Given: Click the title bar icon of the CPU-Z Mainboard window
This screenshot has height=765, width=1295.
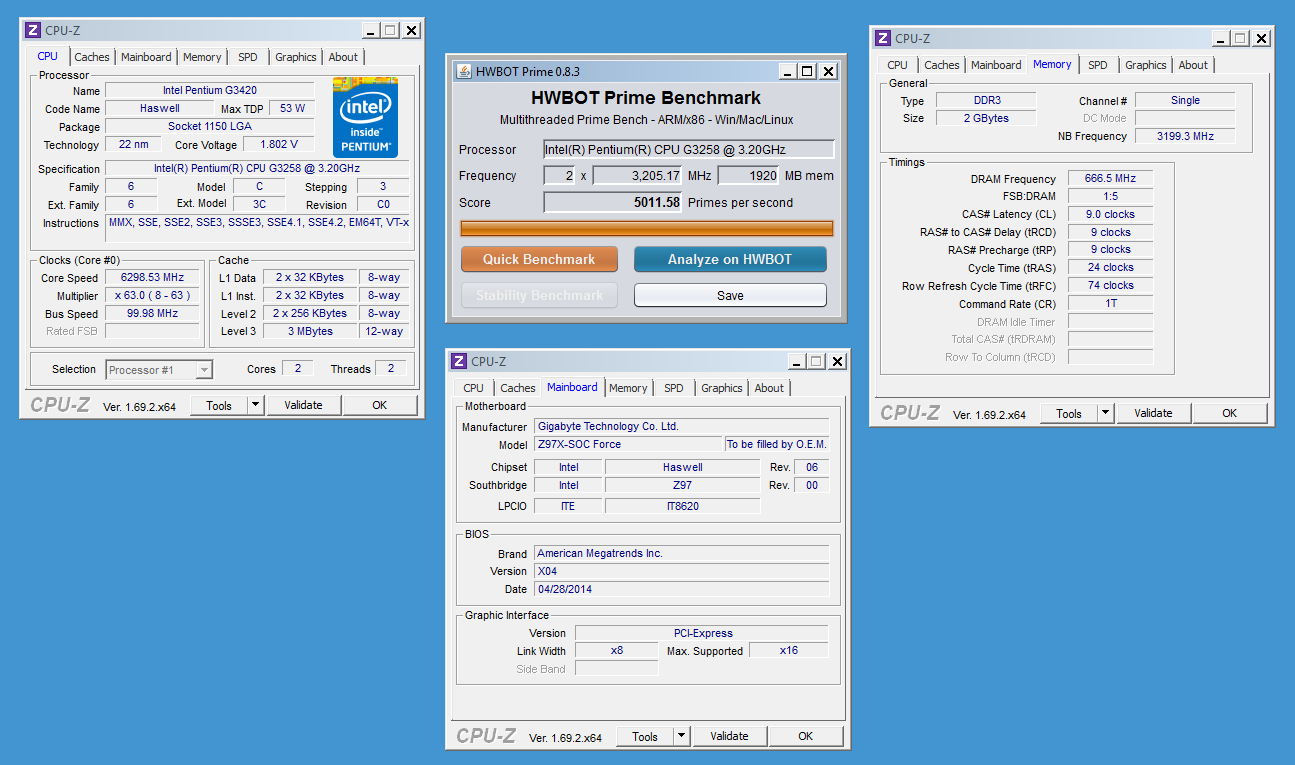Looking at the screenshot, I should [459, 361].
